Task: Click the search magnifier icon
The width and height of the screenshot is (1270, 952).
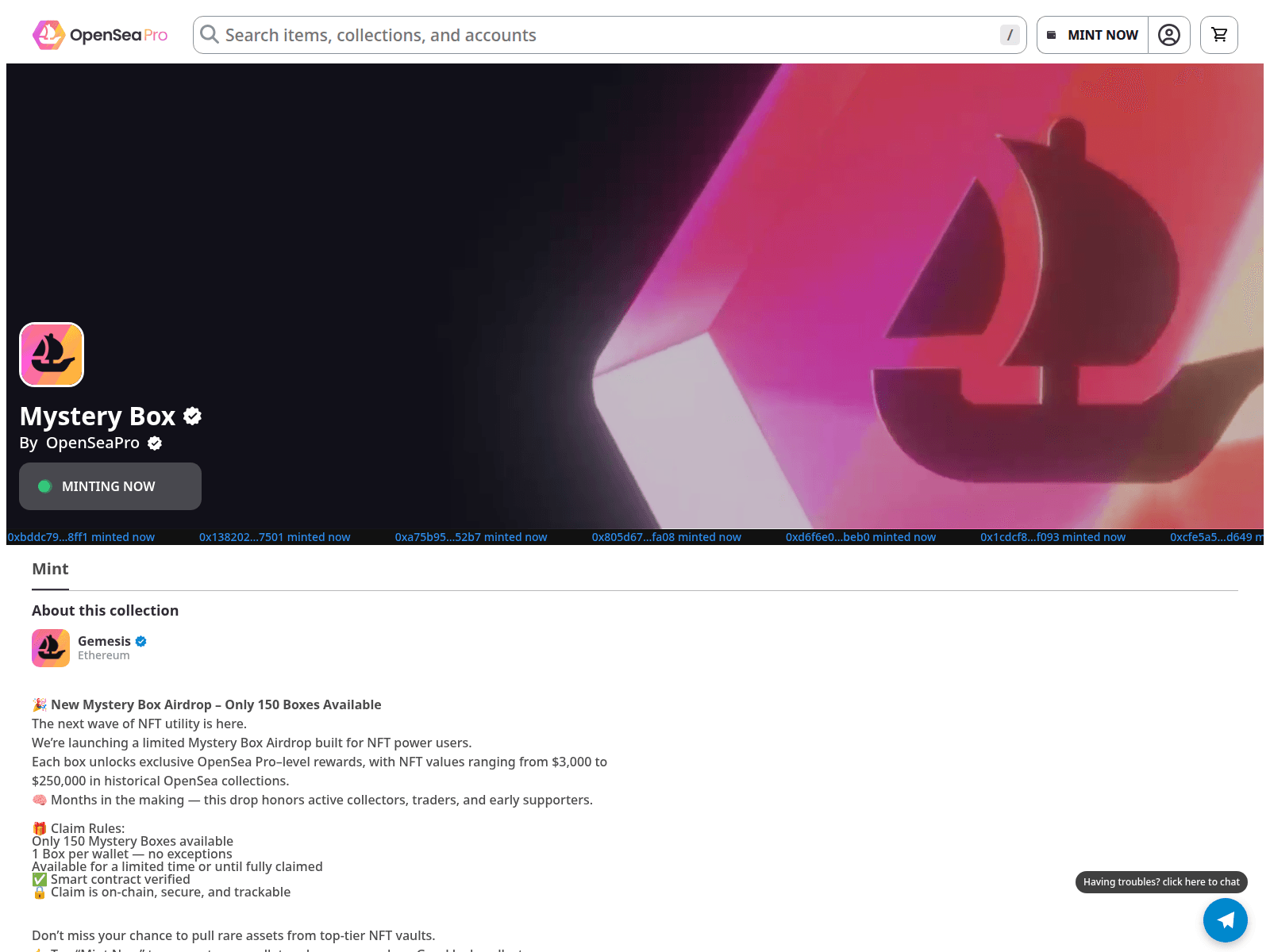Action: (209, 34)
